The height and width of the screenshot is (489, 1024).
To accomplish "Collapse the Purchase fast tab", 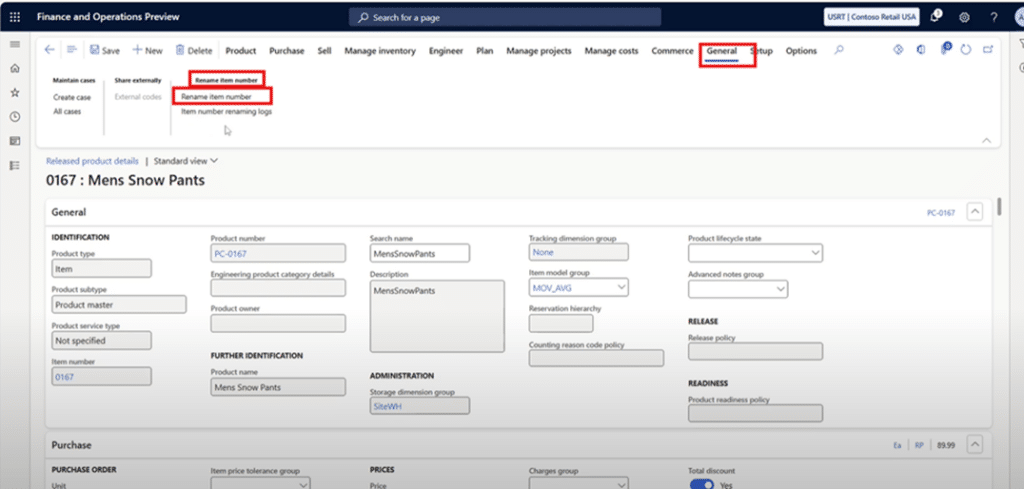I will click(975, 445).
